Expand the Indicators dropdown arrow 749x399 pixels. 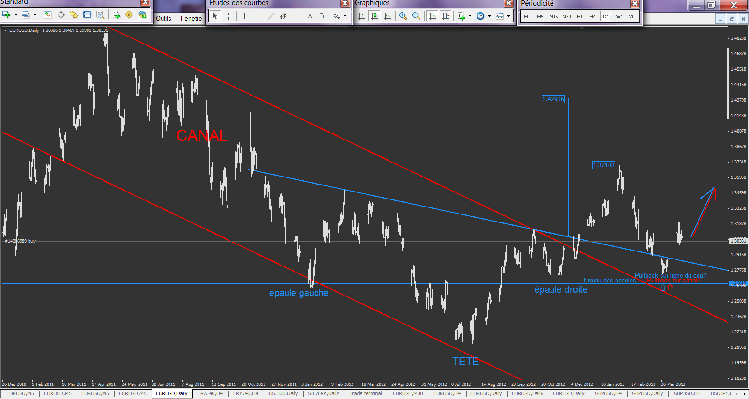470,16
